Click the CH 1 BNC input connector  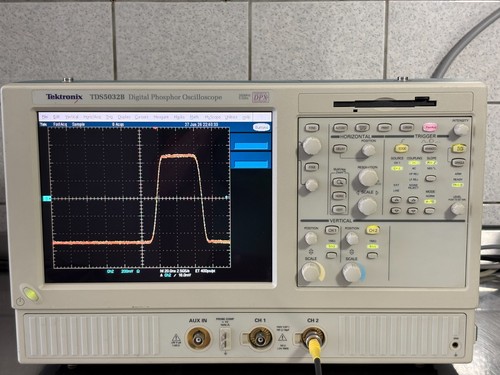[260, 338]
